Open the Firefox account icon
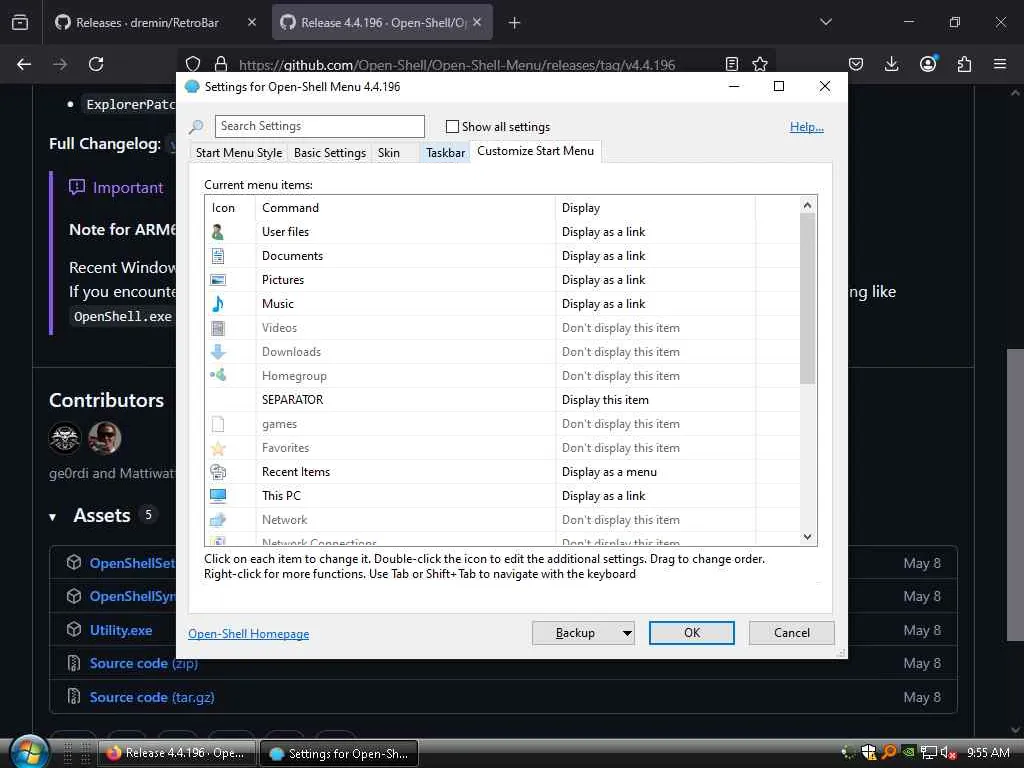Viewport: 1024px width, 768px height. coord(928,63)
